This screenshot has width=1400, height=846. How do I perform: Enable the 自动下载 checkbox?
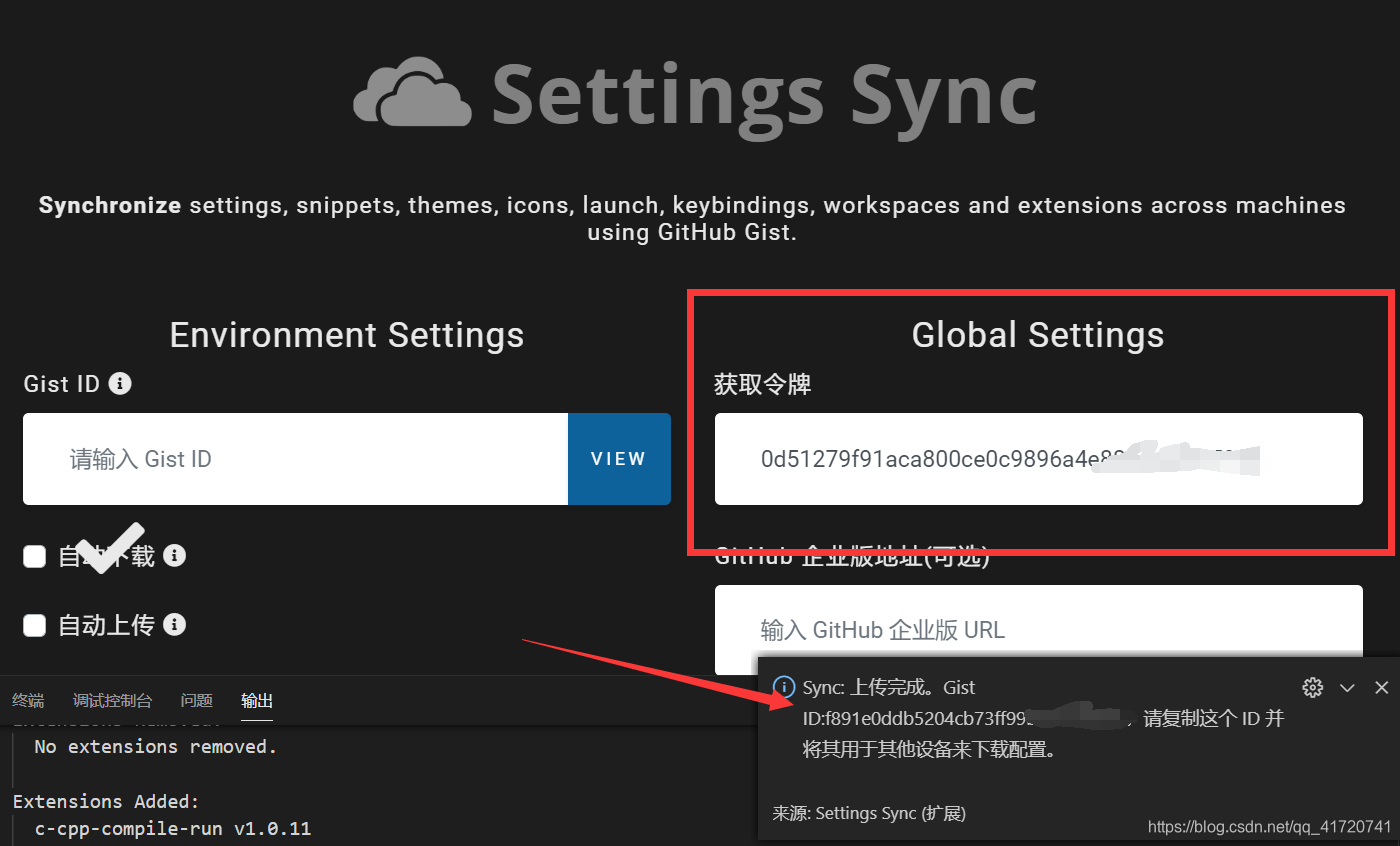[35, 556]
